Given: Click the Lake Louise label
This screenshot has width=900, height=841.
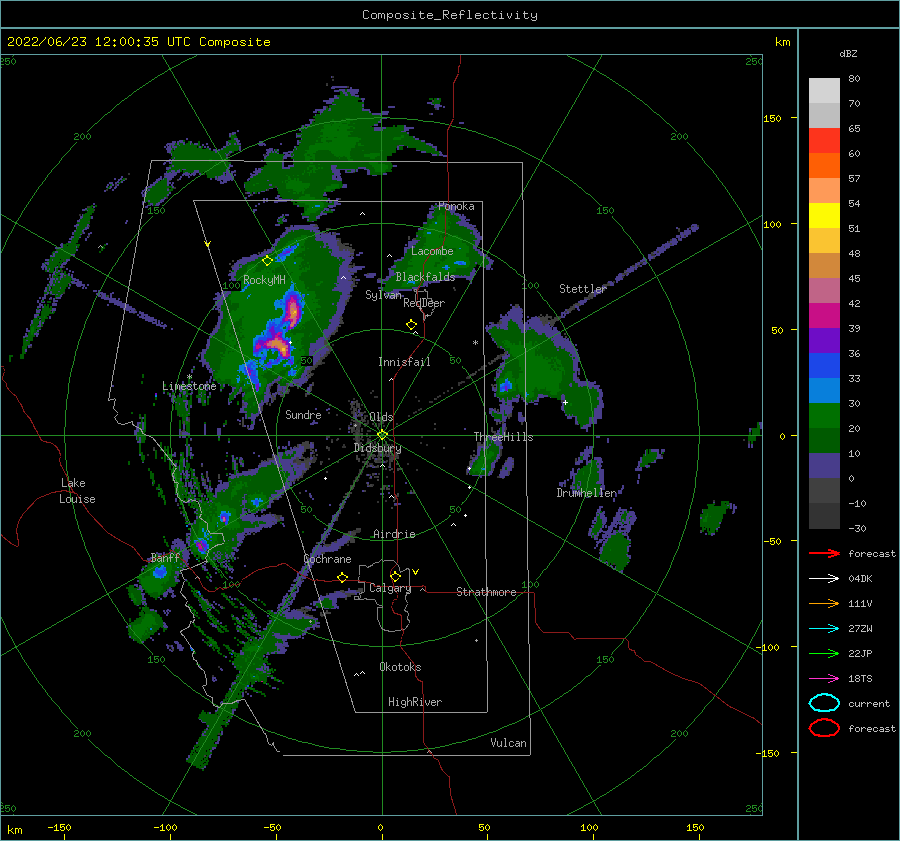Looking at the screenshot, I should click(77, 491).
